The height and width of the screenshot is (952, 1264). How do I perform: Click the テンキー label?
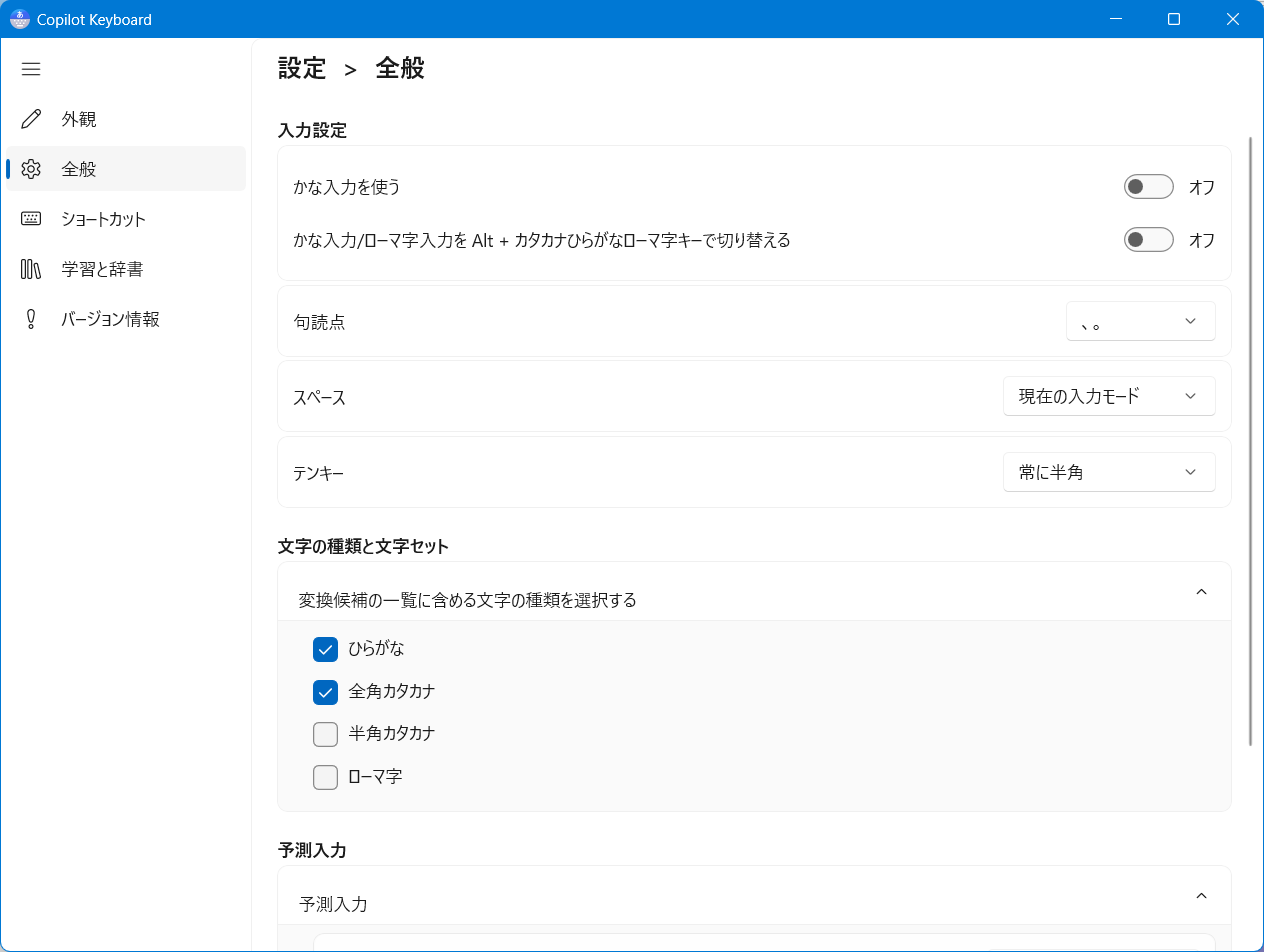click(318, 473)
